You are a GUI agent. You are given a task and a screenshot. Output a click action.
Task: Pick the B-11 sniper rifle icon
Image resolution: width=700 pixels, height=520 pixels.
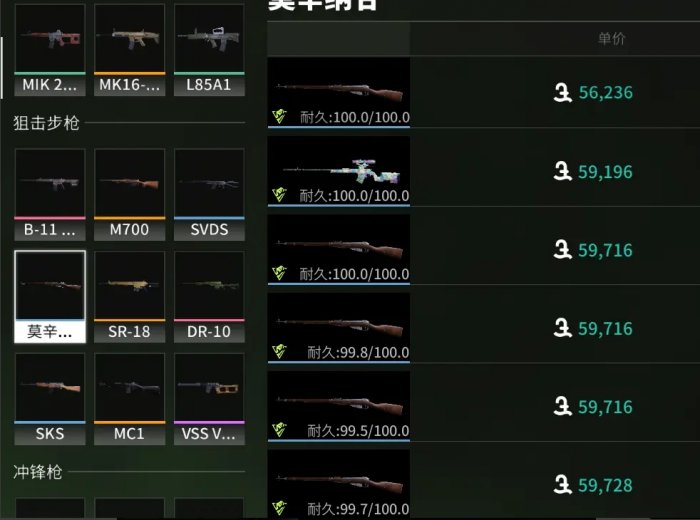pos(50,195)
